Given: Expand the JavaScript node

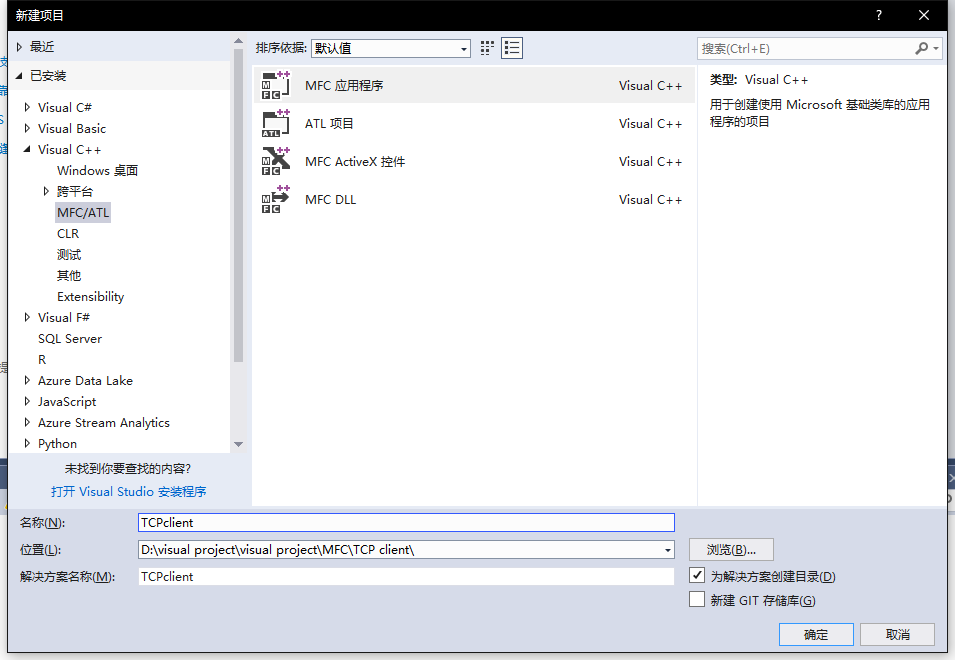Looking at the screenshot, I should 27,401.
